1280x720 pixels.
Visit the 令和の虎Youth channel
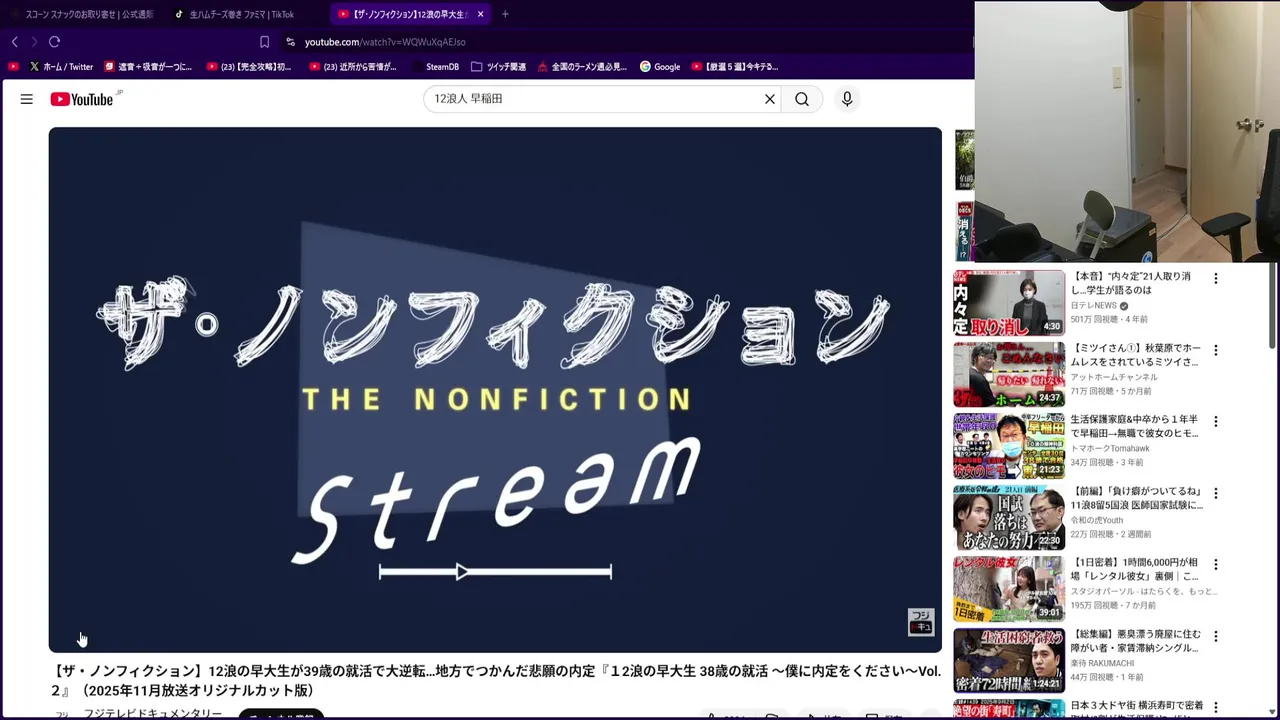1097,520
